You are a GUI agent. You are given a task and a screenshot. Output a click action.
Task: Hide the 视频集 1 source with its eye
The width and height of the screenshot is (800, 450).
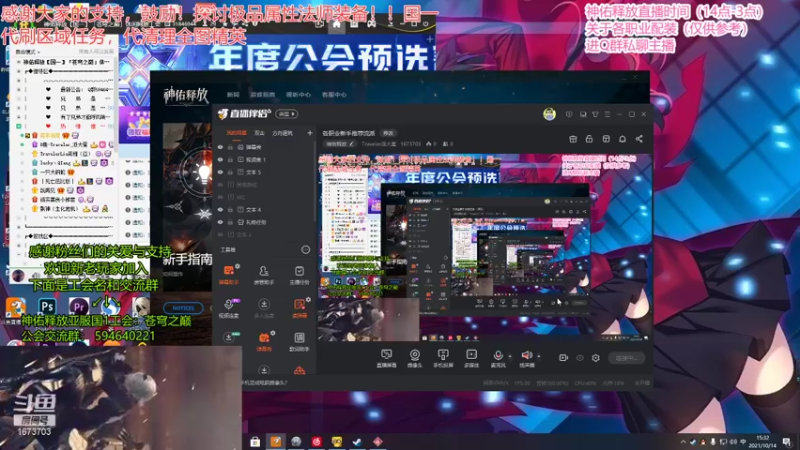click(x=220, y=160)
